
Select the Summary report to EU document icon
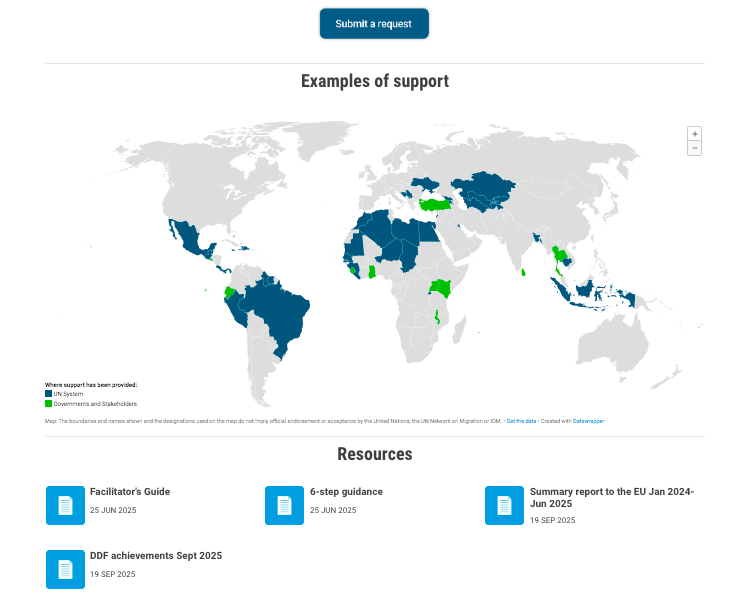pos(505,505)
